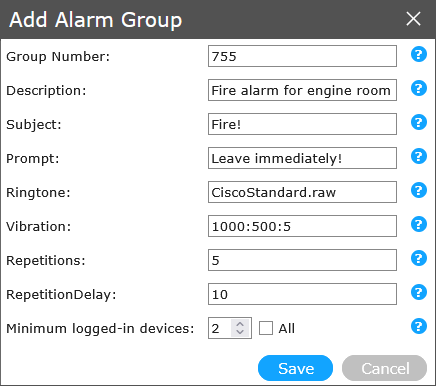Show help icon next to Subject
This screenshot has height=386, width=436.
(419, 122)
